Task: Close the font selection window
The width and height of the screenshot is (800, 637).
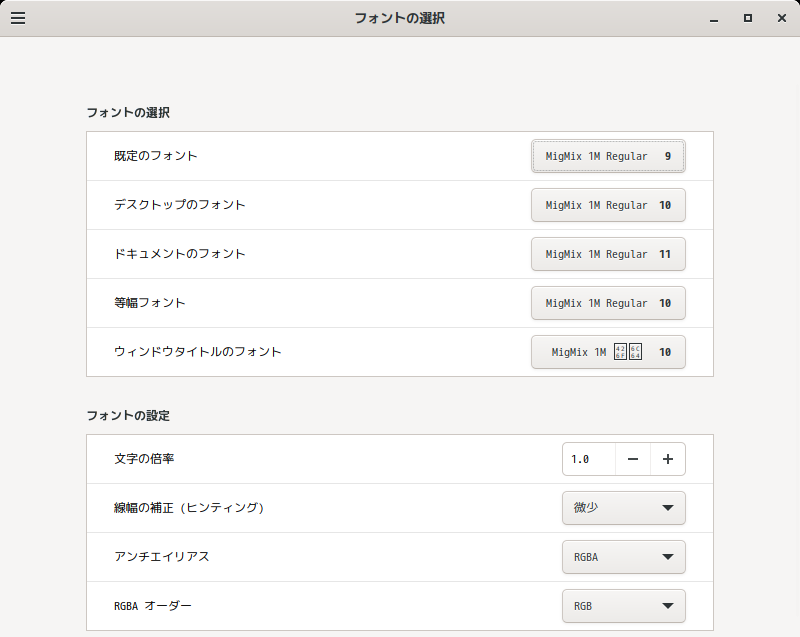Action: coord(780,18)
